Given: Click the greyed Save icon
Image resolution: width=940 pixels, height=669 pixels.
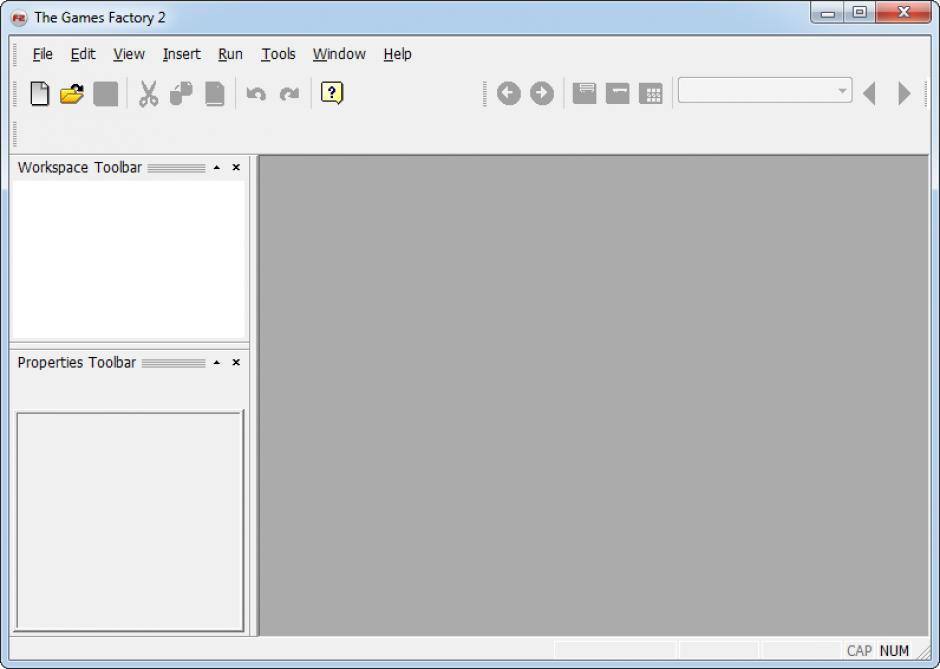Looking at the screenshot, I should (106, 94).
